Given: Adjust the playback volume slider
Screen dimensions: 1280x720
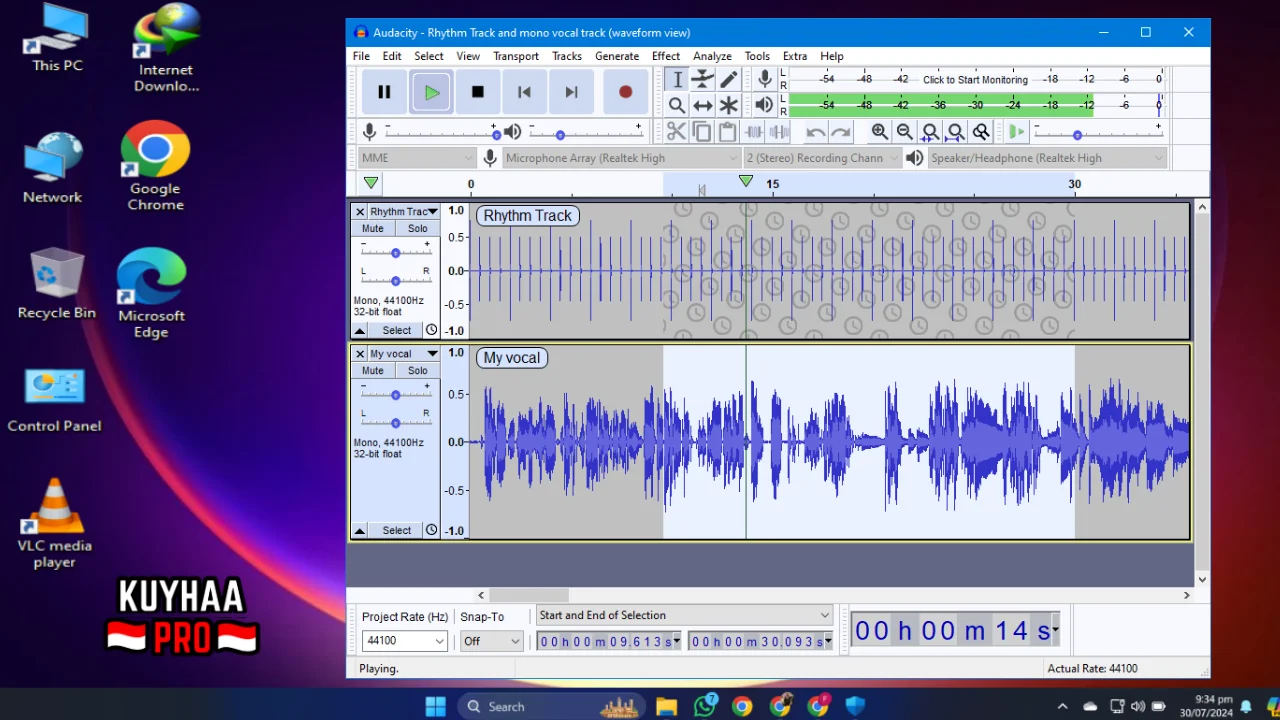Looking at the screenshot, I should (586, 133).
